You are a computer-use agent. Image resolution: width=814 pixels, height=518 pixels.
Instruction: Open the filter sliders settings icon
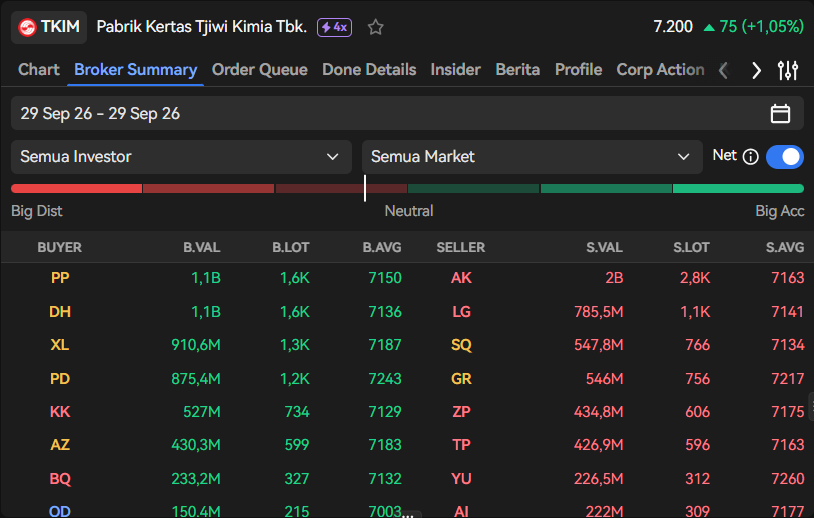[788, 70]
